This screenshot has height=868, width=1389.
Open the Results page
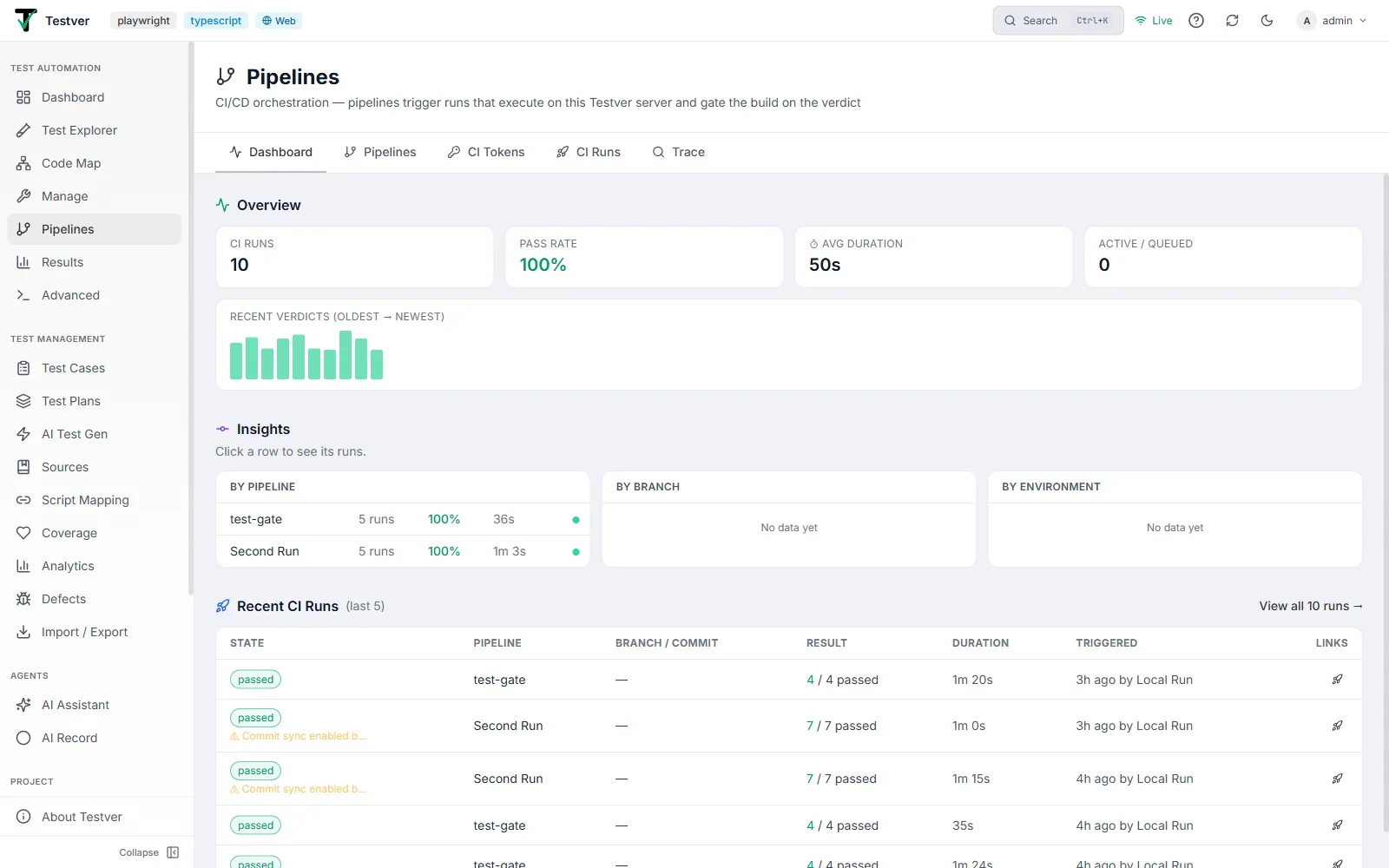pyautogui.click(x=94, y=262)
